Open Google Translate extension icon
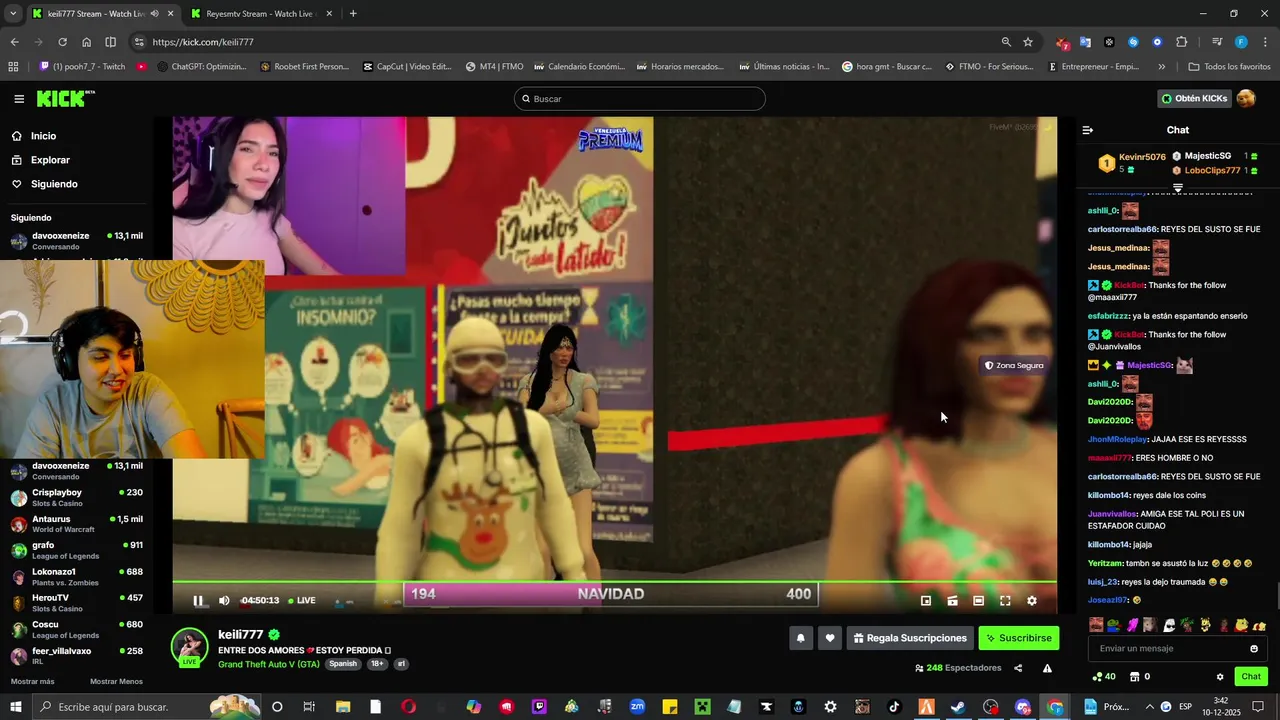The width and height of the screenshot is (1280, 720). [1085, 42]
